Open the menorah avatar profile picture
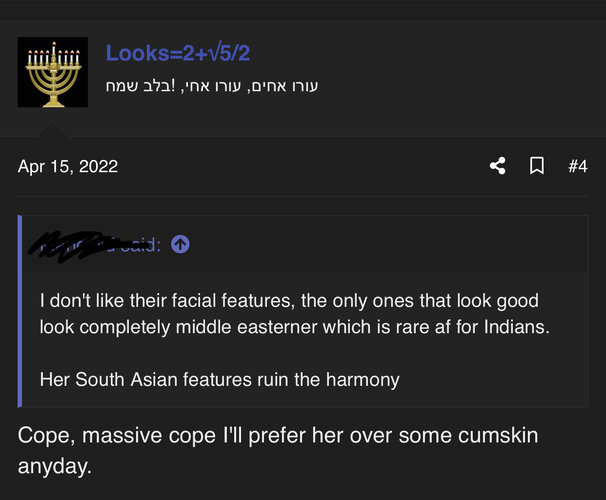The height and width of the screenshot is (500, 606). 53,72
